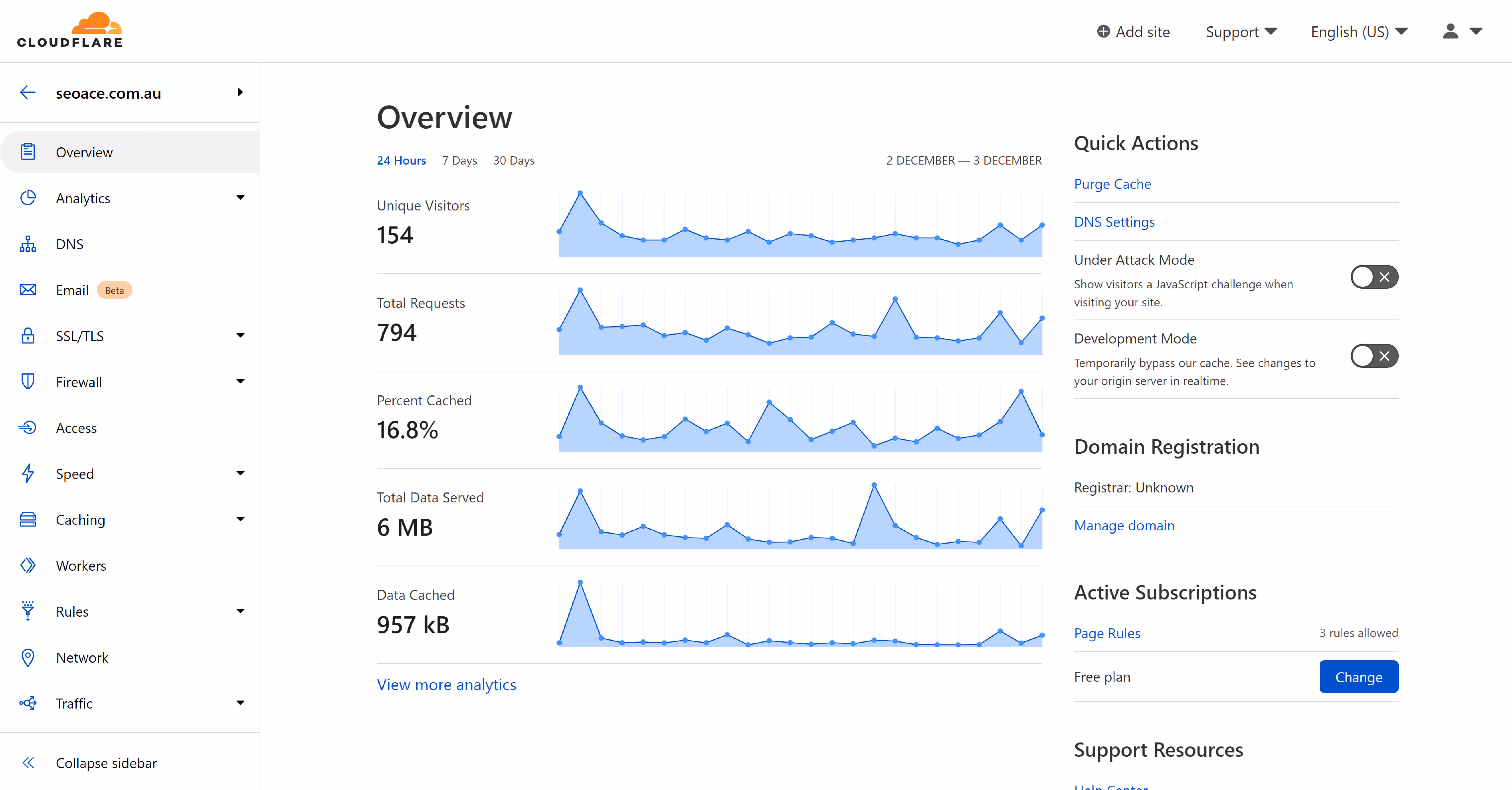Click the 16.8% cached value
Image resolution: width=1512 pixels, height=790 pixels.
[x=407, y=430]
